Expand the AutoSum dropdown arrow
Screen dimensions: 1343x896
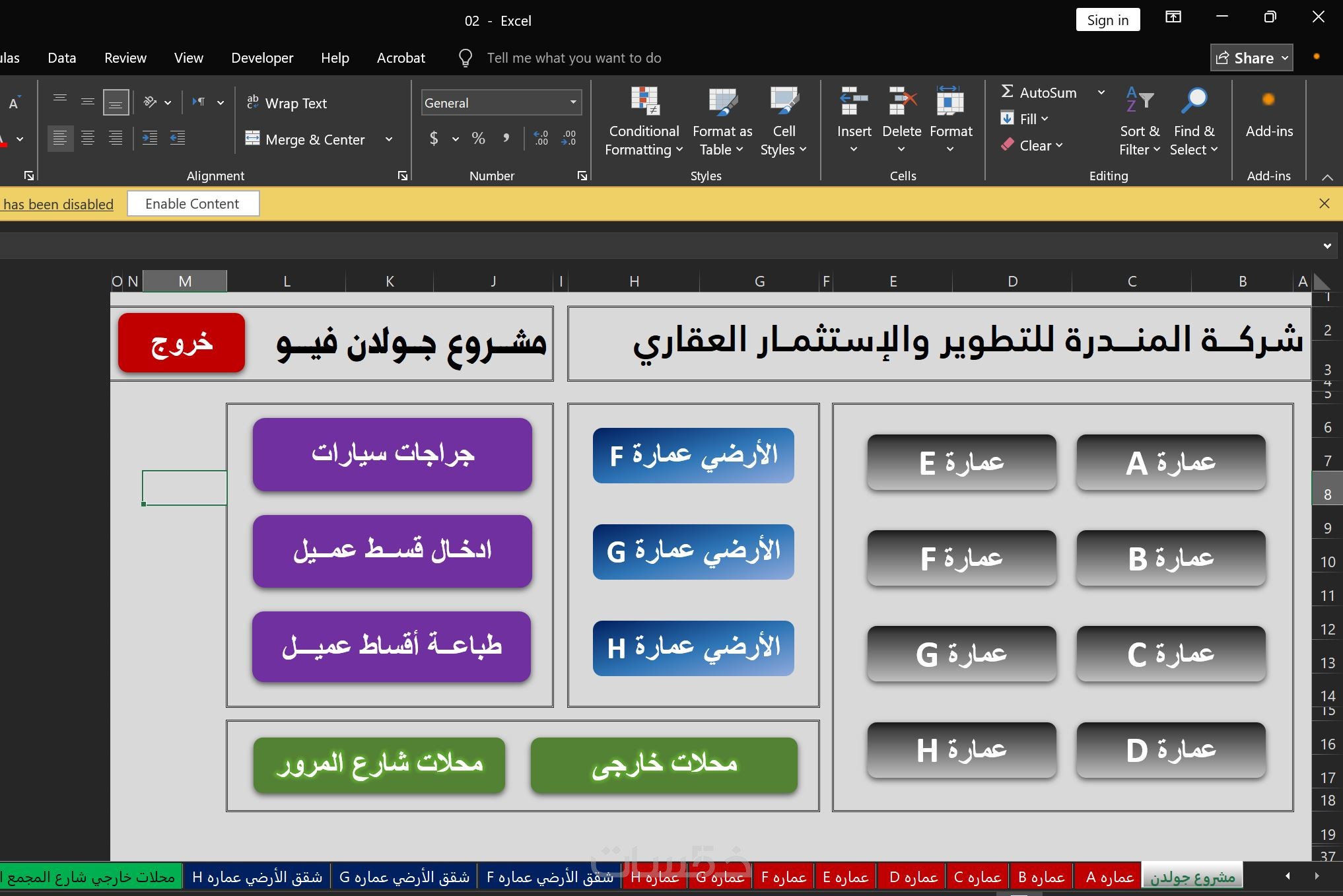1101,92
